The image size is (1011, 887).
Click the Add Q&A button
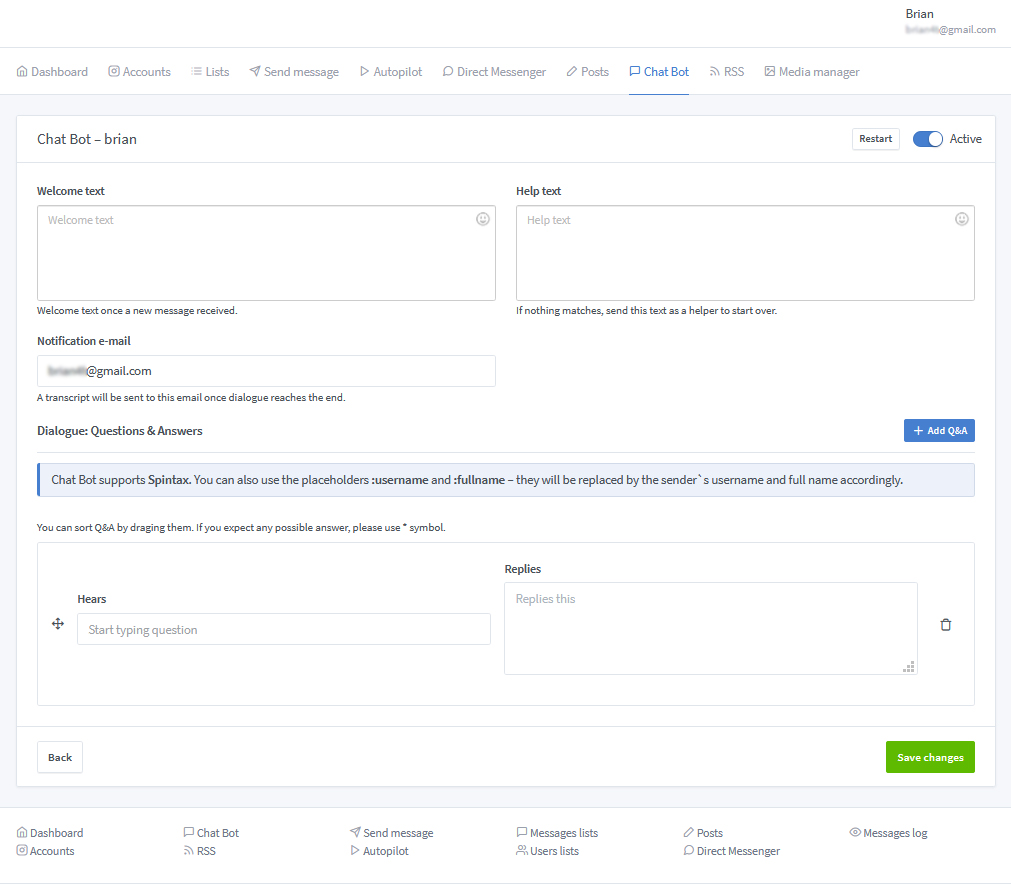point(939,430)
